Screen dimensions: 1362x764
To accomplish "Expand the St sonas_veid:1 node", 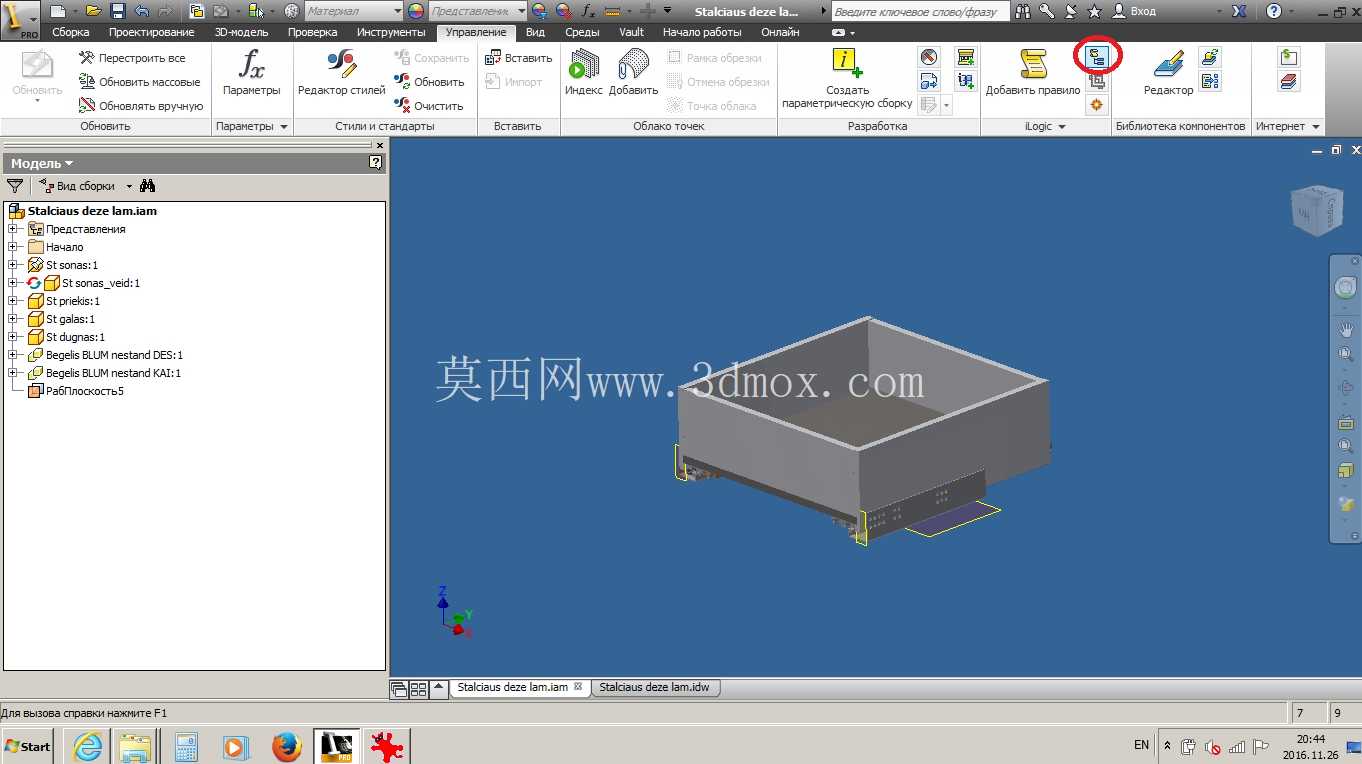I will [x=13, y=283].
